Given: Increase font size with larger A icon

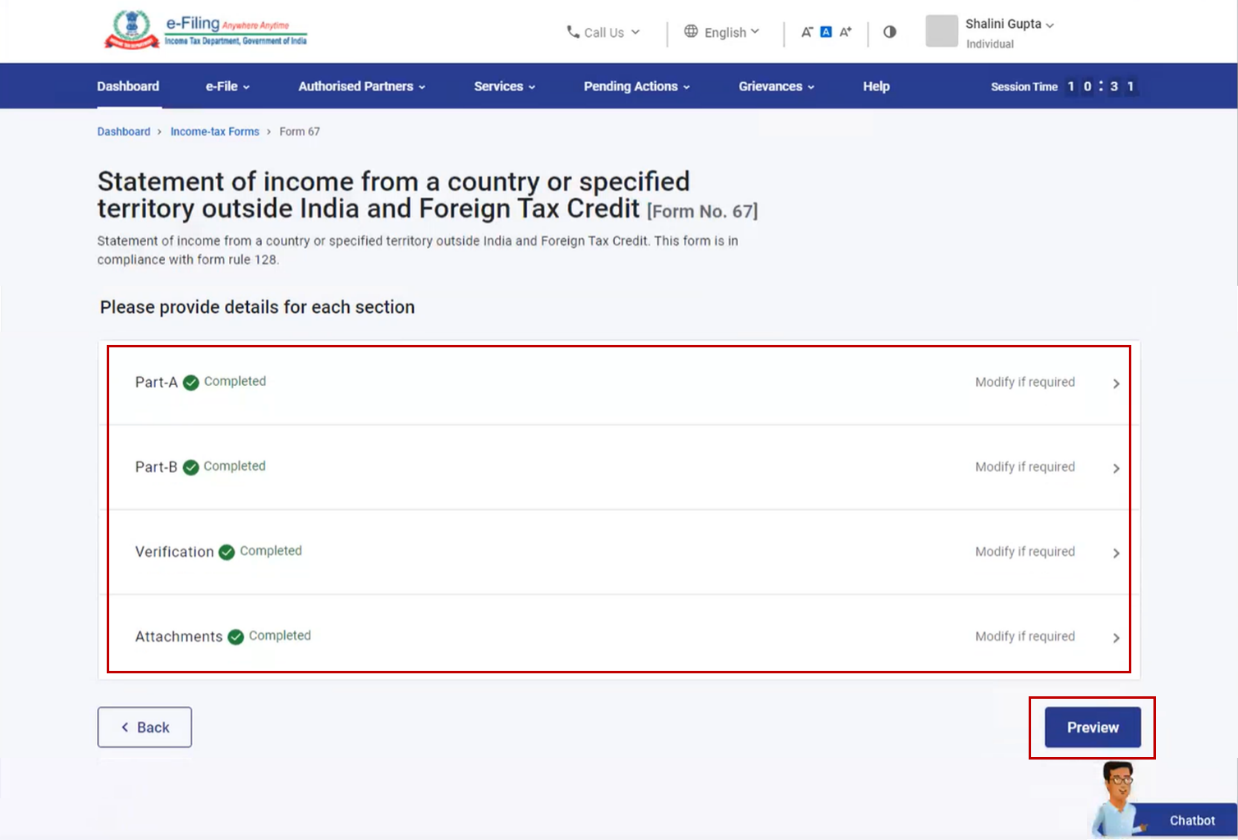Looking at the screenshot, I should 845,32.
